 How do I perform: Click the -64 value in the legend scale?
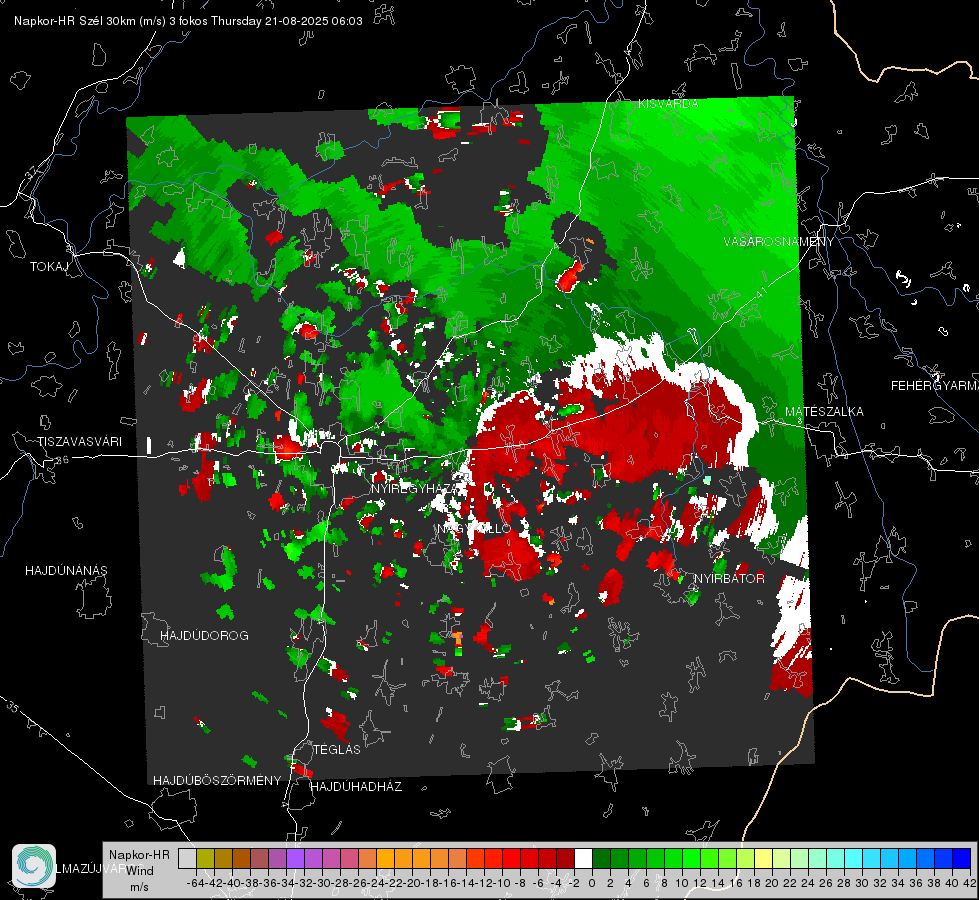click(196, 883)
